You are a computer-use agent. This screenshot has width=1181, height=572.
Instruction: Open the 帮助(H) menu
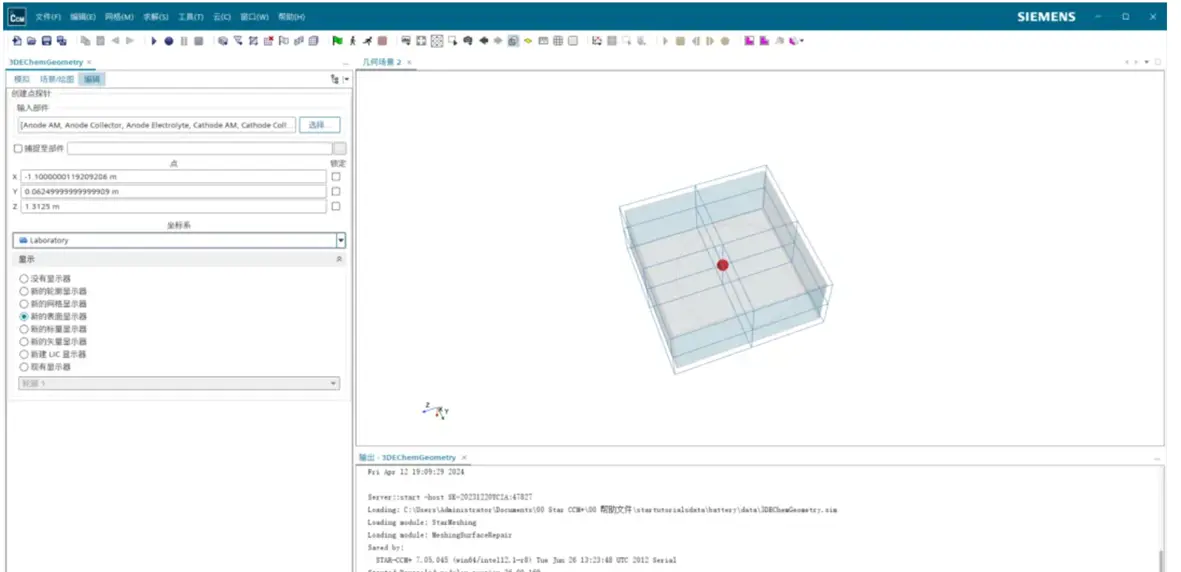pyautogui.click(x=291, y=17)
